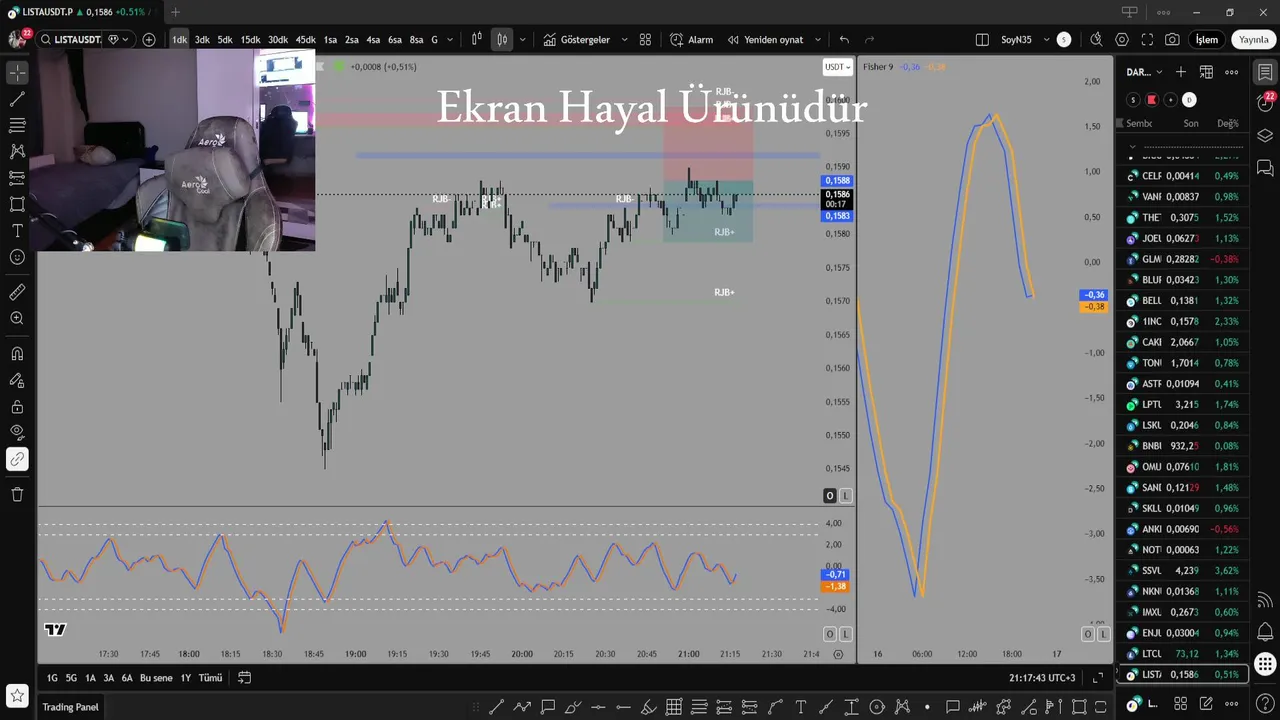
Task: Open the emoji icons tool
Action: coord(17,257)
